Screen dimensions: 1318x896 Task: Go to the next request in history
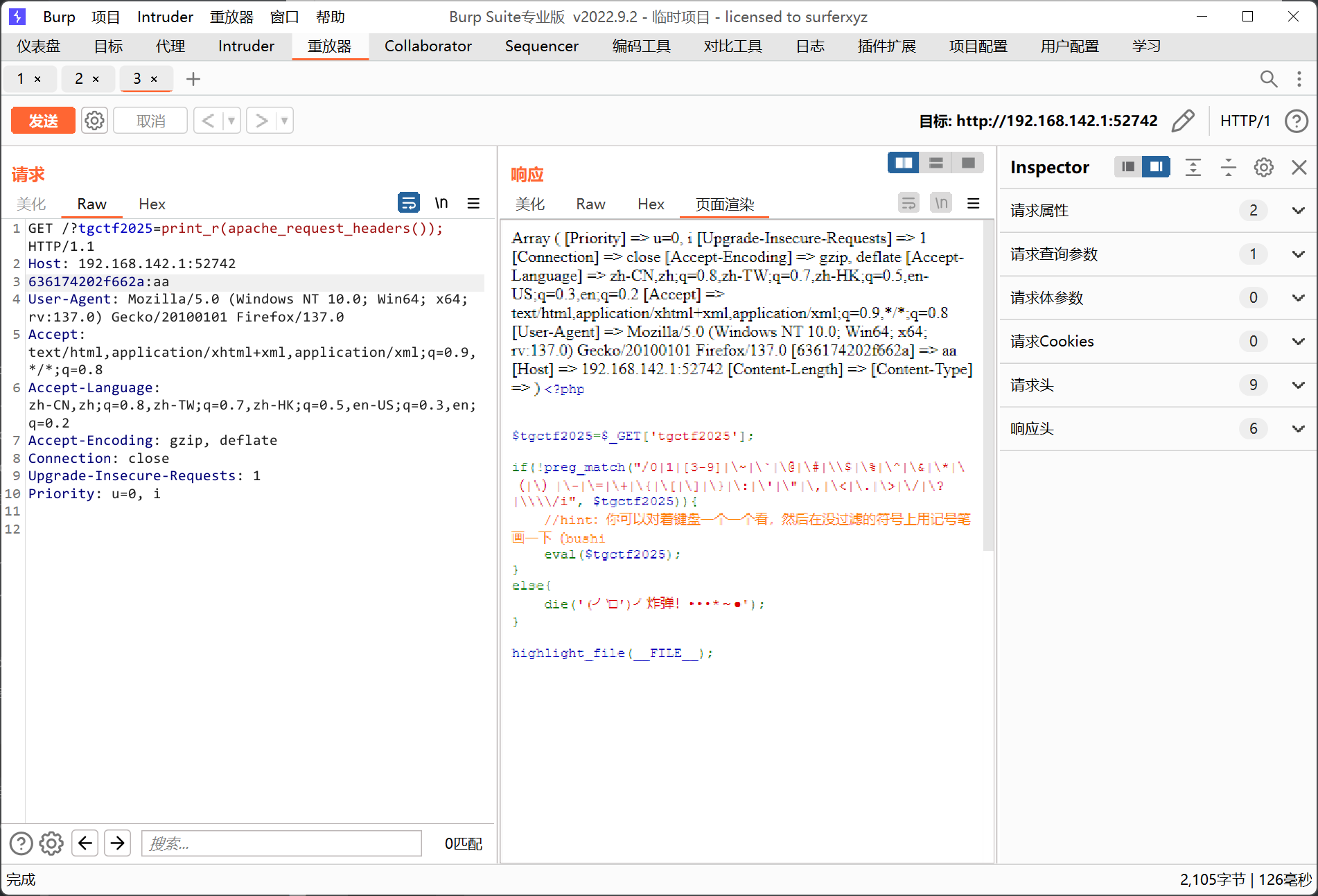click(261, 121)
